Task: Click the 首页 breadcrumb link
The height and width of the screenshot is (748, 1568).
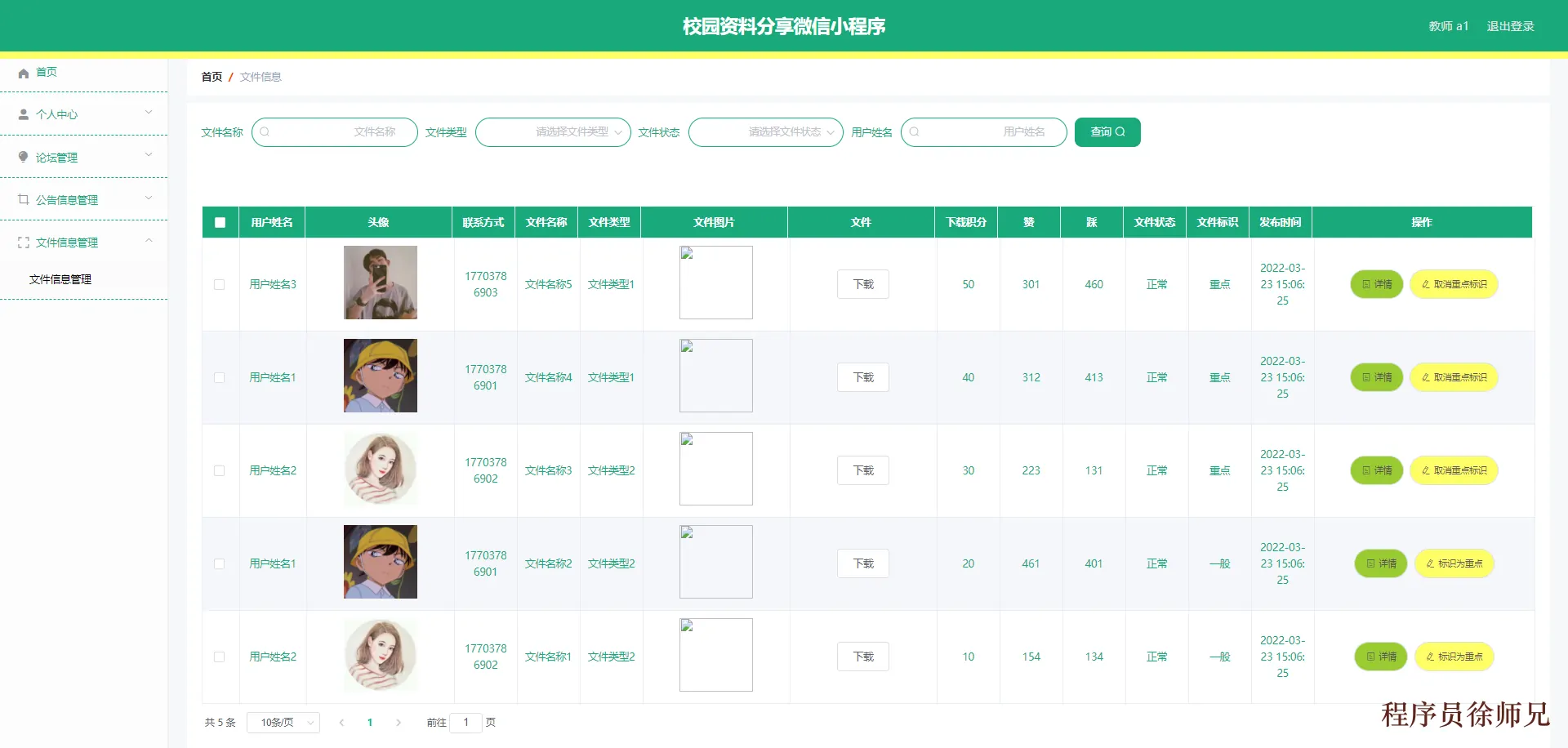Action: 212,77
